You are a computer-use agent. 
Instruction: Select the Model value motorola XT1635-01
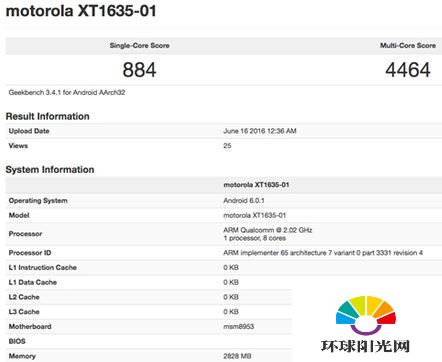254,215
